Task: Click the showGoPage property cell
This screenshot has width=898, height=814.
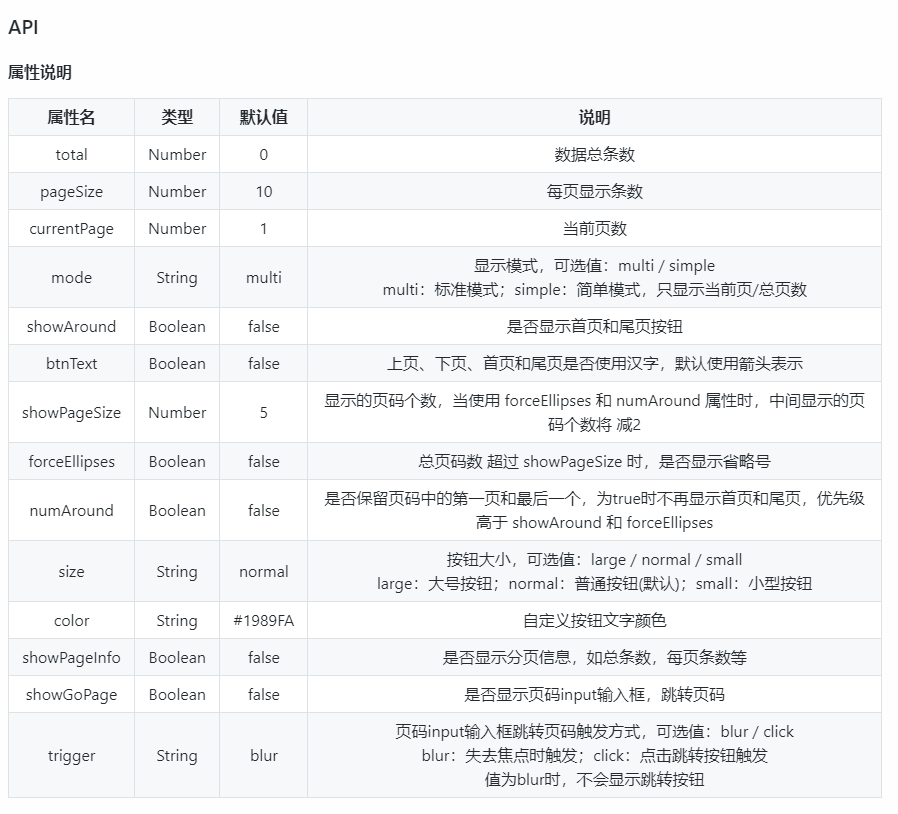Action: (70, 694)
